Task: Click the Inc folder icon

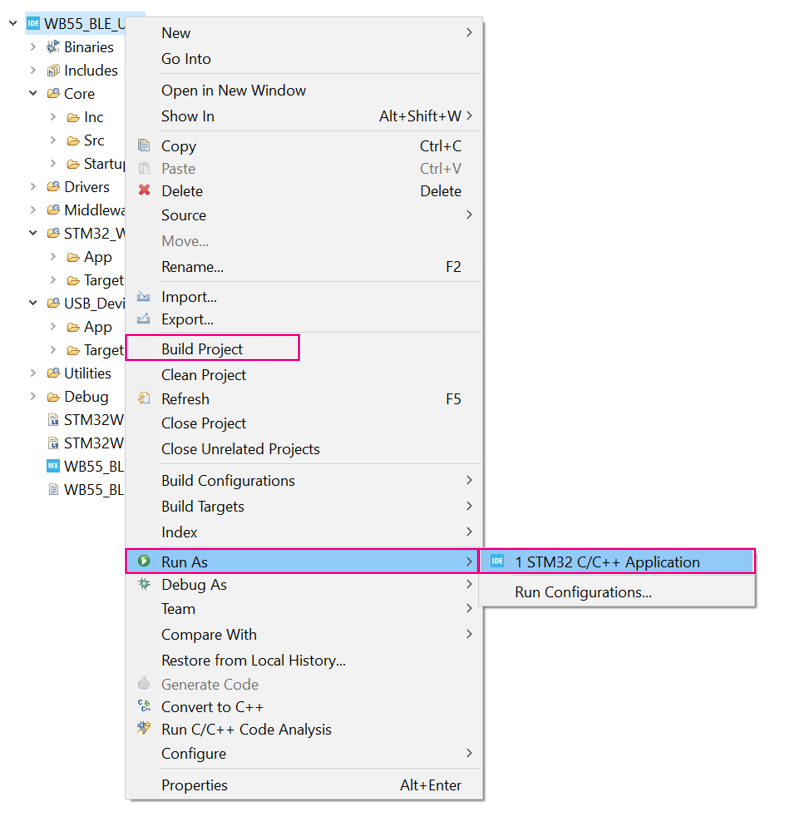Action: tap(73, 118)
